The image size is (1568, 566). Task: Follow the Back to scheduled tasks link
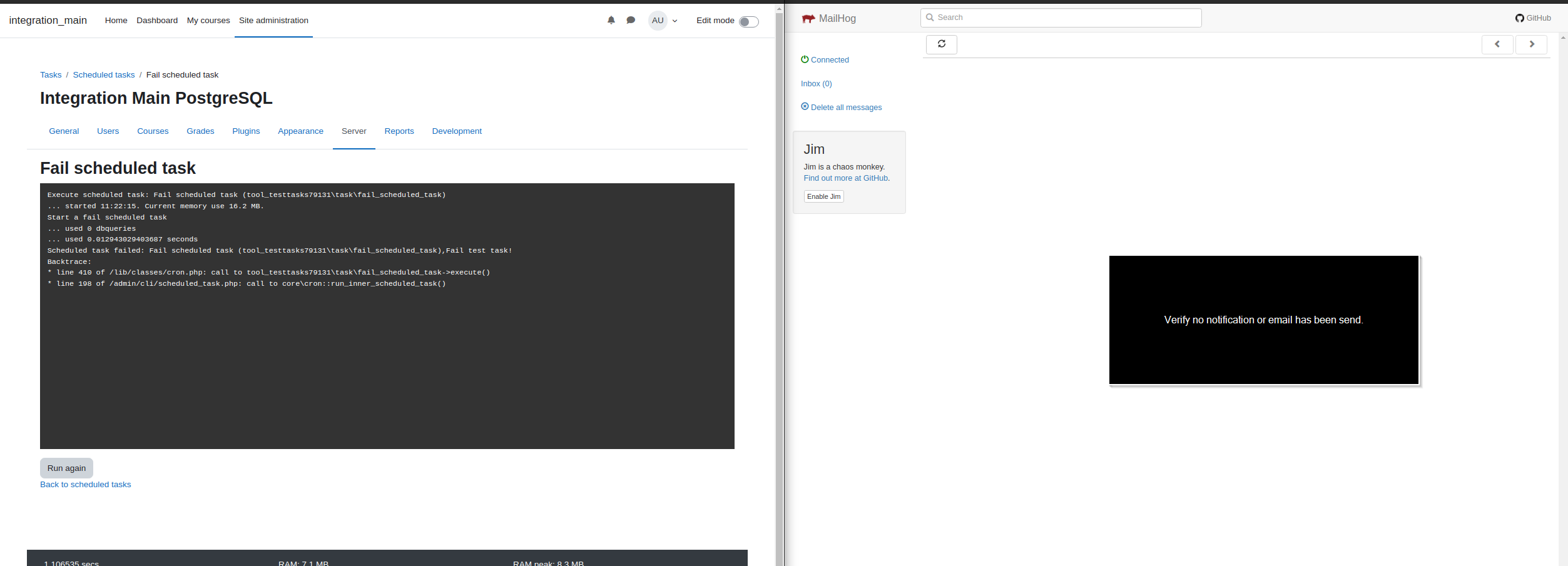pyautogui.click(x=85, y=484)
